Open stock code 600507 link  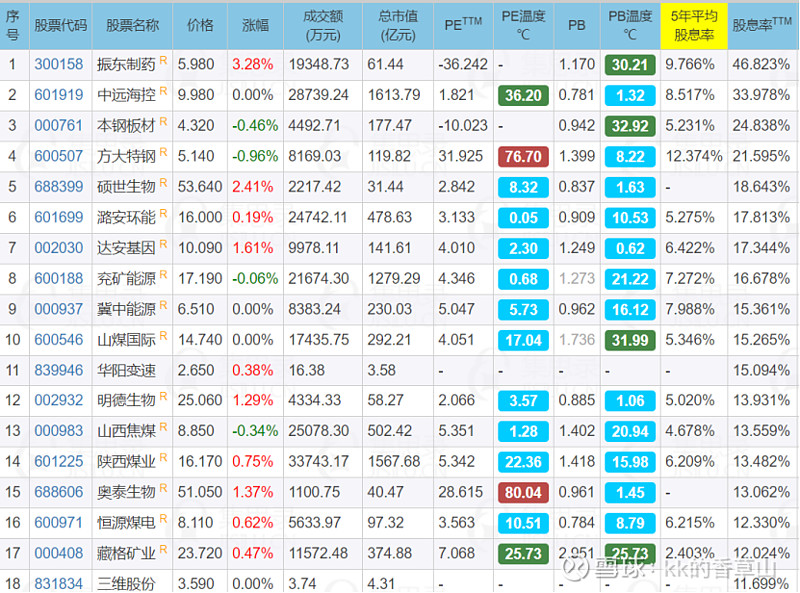pos(59,156)
